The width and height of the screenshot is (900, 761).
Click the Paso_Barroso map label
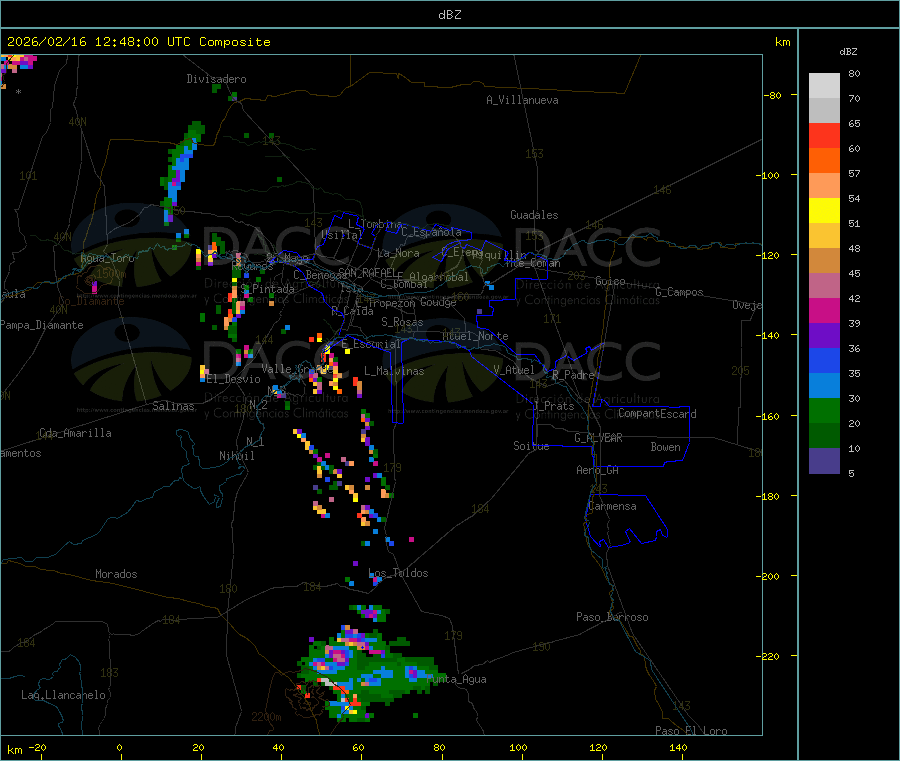click(612, 617)
